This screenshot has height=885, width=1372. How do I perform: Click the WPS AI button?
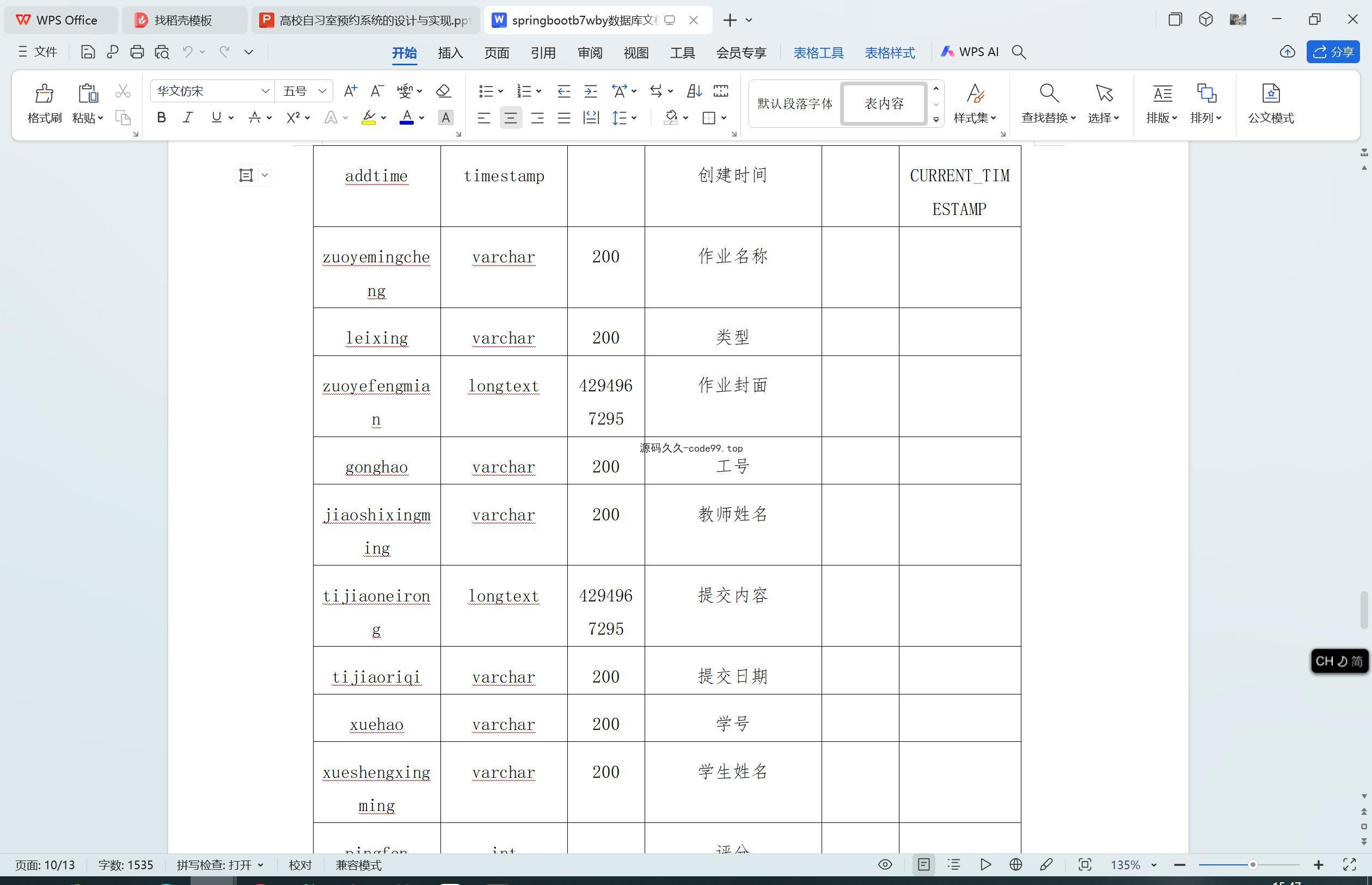pyautogui.click(x=970, y=52)
